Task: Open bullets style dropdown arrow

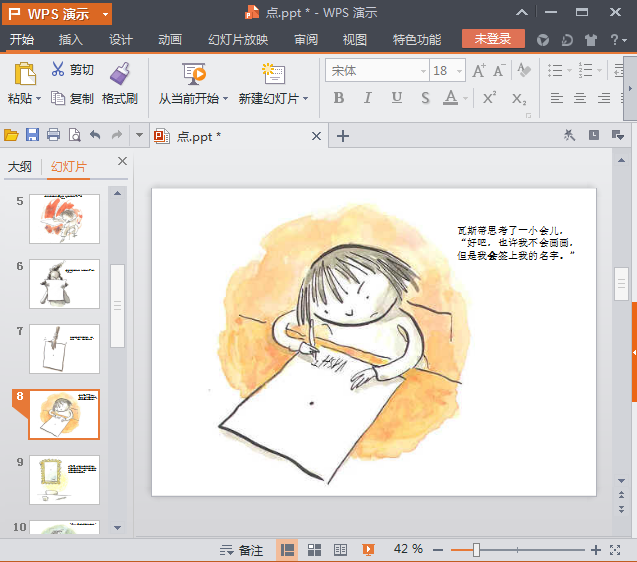Action: tap(569, 71)
